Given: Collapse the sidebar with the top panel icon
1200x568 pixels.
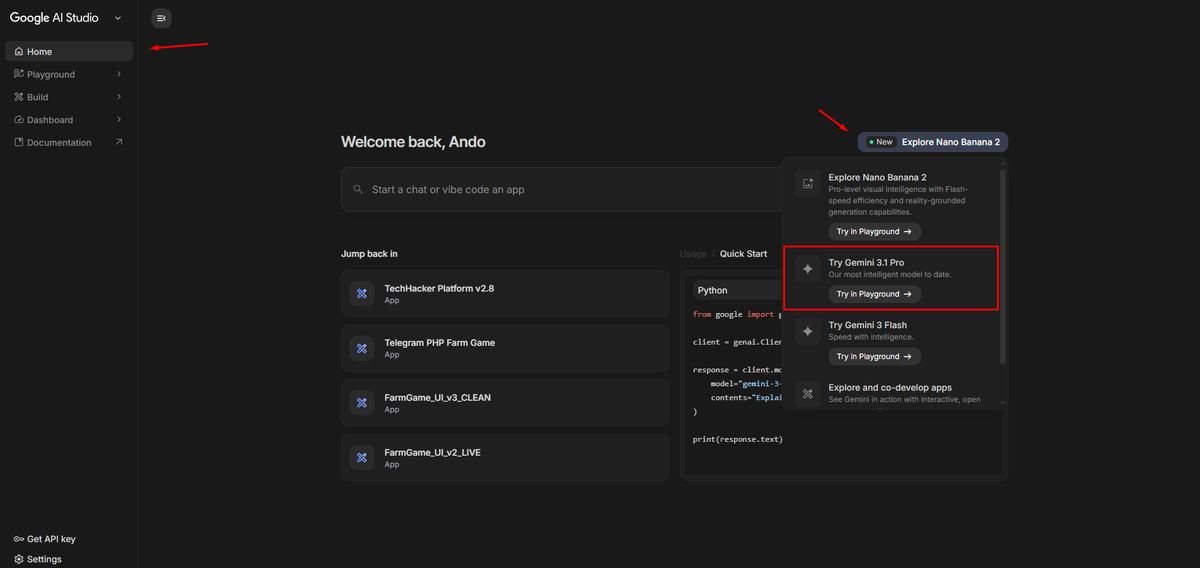Looking at the screenshot, I should (x=161, y=18).
